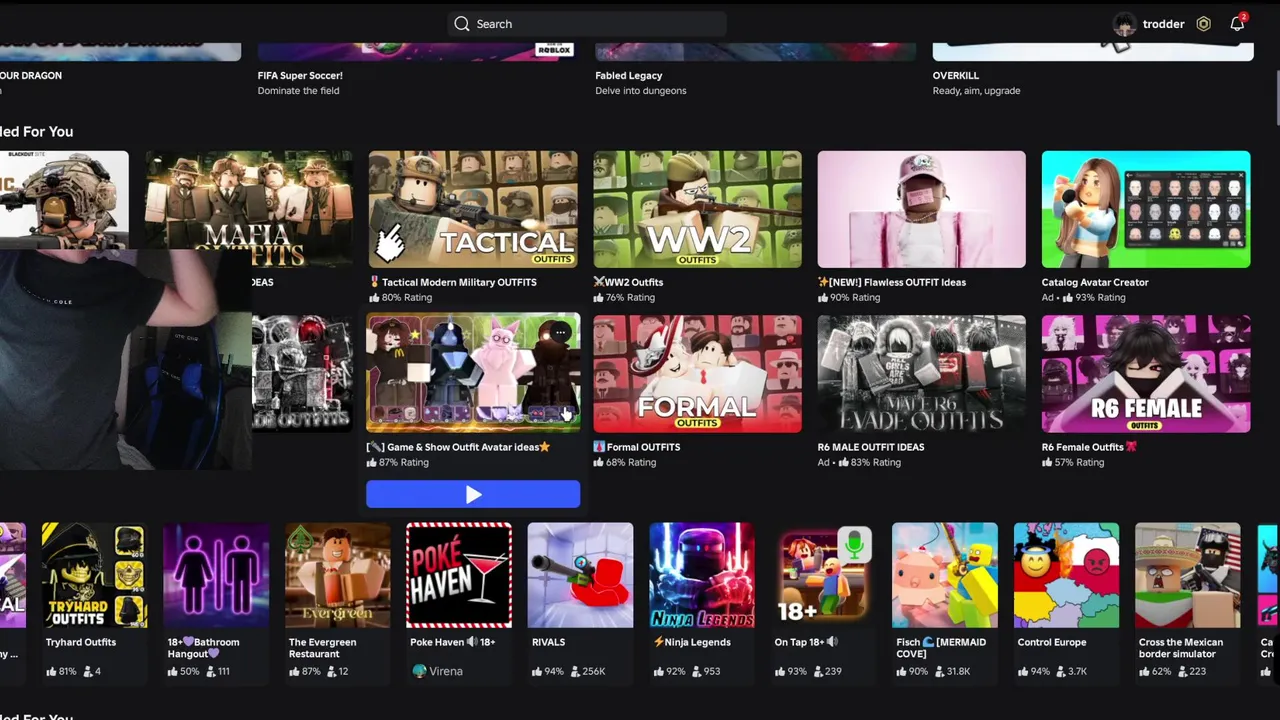Click player count icon under Fisch
This screenshot has height=720, width=1280.
point(938,671)
